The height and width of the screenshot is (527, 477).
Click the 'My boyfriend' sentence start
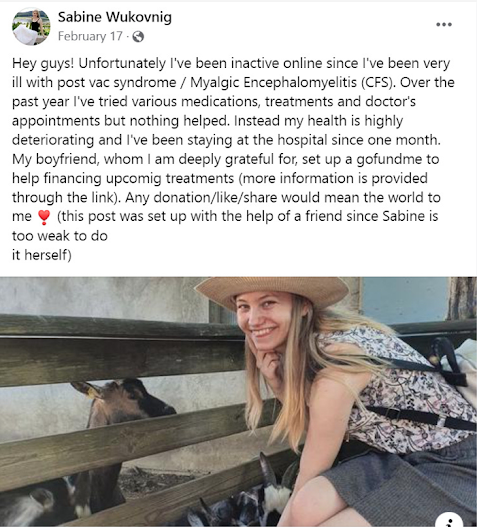(55, 159)
